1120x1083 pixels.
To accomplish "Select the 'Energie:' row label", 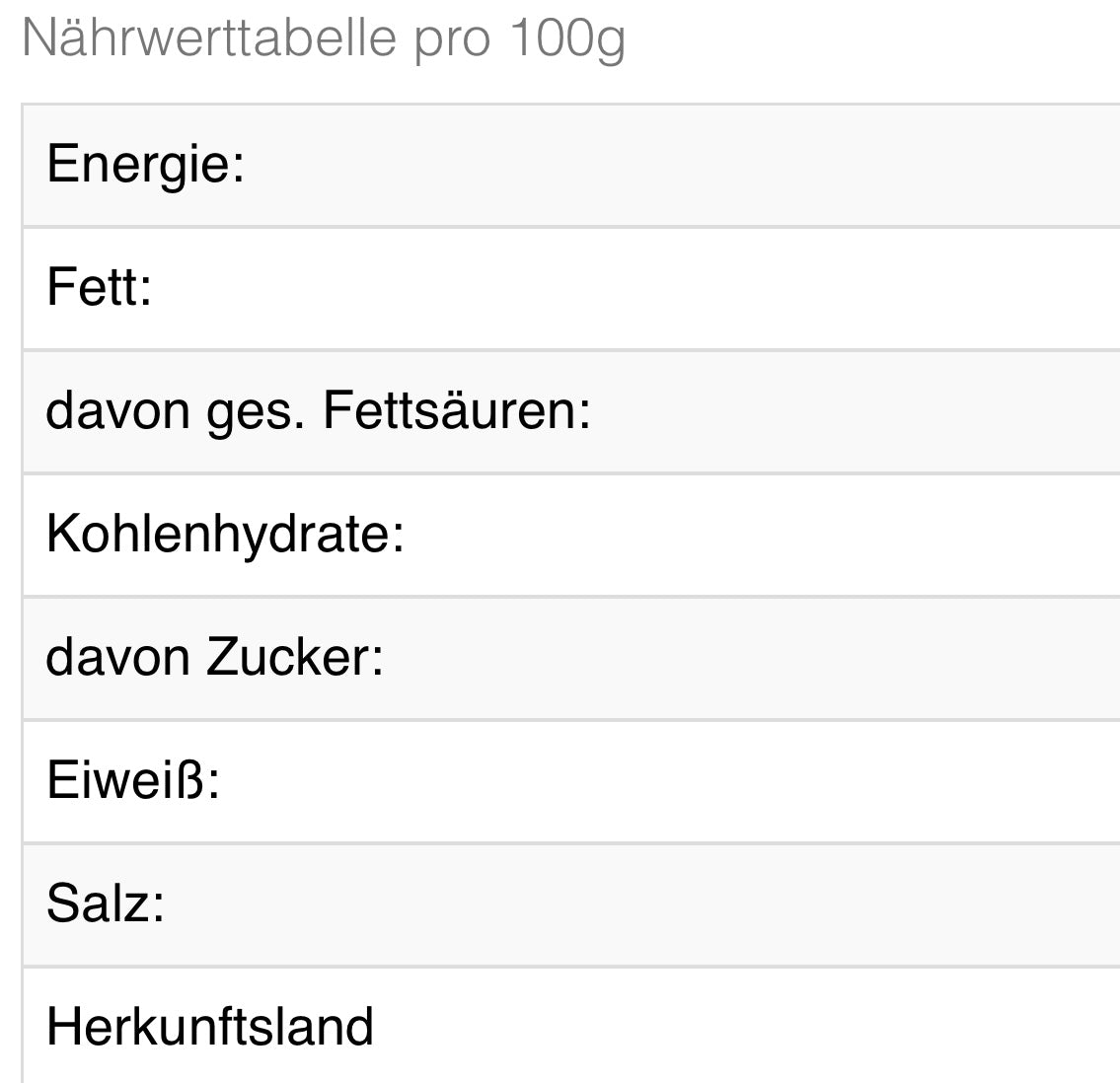I will [145, 165].
